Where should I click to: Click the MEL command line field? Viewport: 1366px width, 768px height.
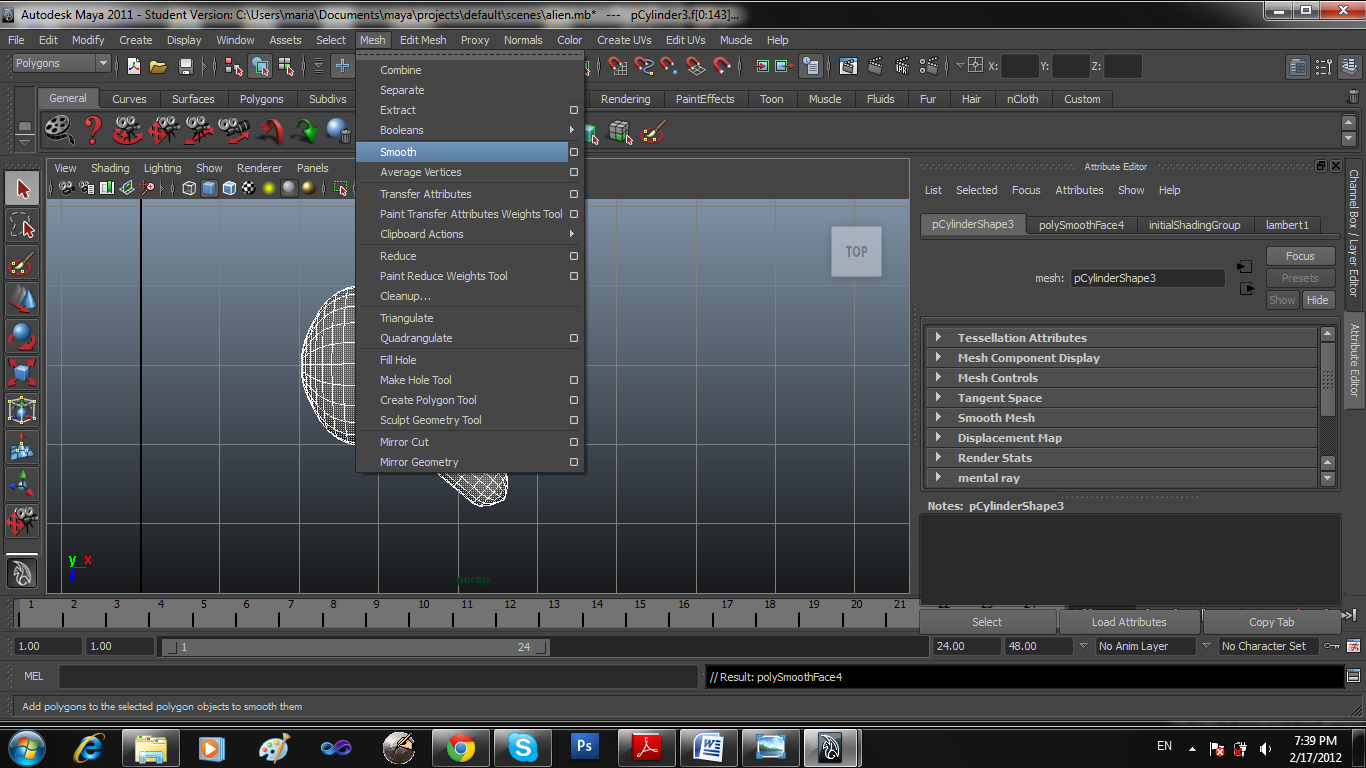click(378, 677)
